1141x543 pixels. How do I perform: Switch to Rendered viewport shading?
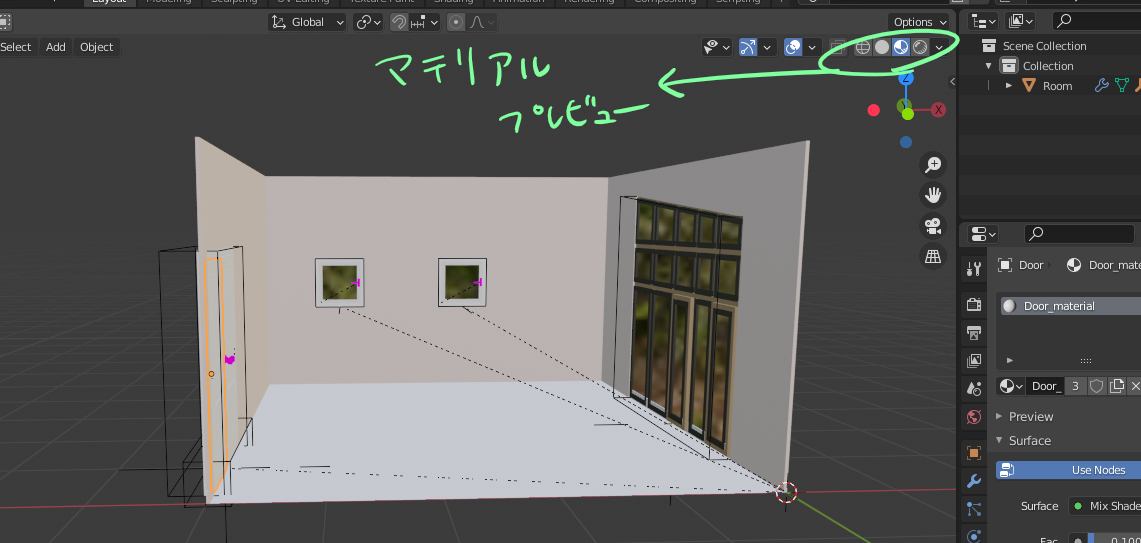pos(920,47)
